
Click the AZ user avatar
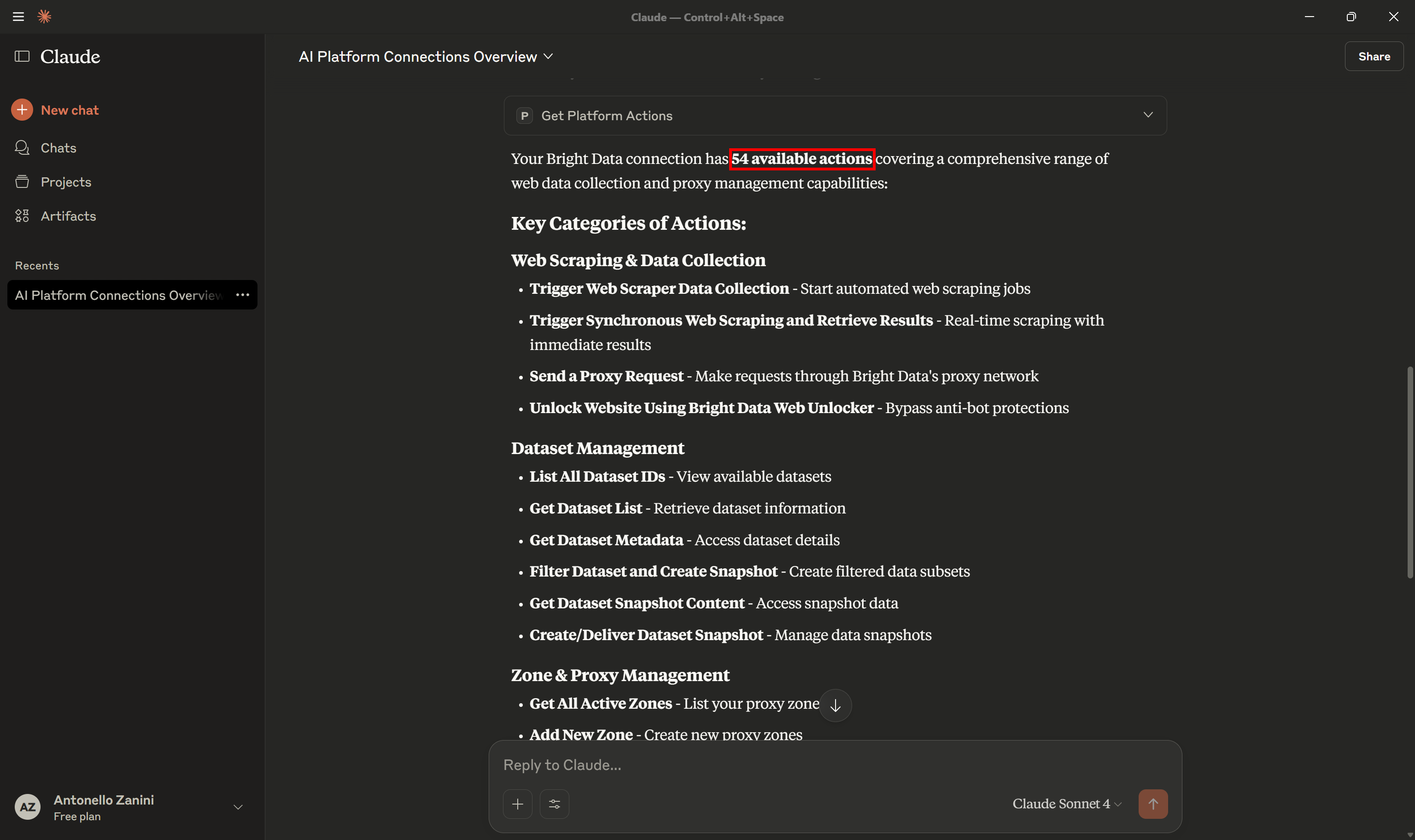[27, 806]
